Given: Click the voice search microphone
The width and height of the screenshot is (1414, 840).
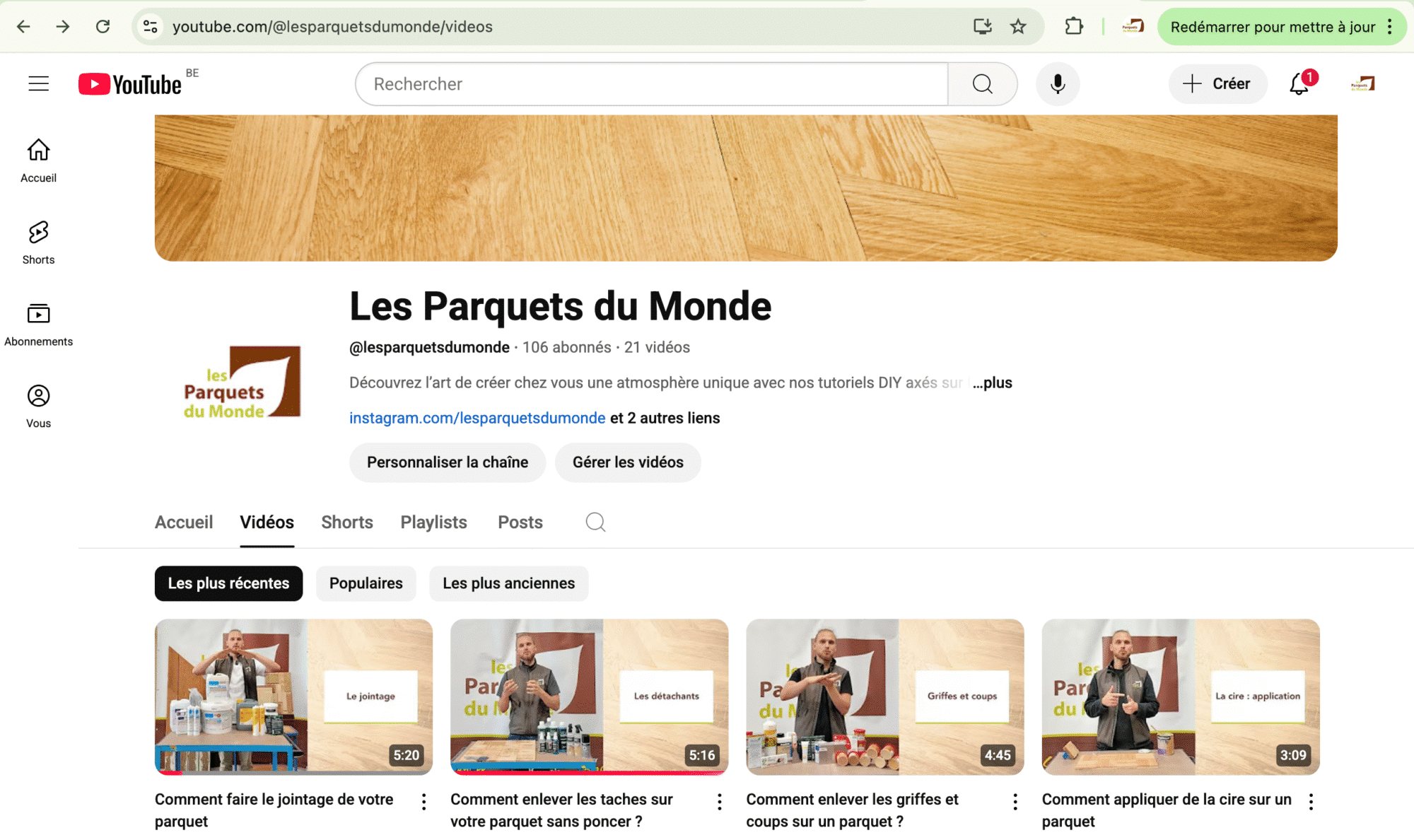Looking at the screenshot, I should (1057, 83).
